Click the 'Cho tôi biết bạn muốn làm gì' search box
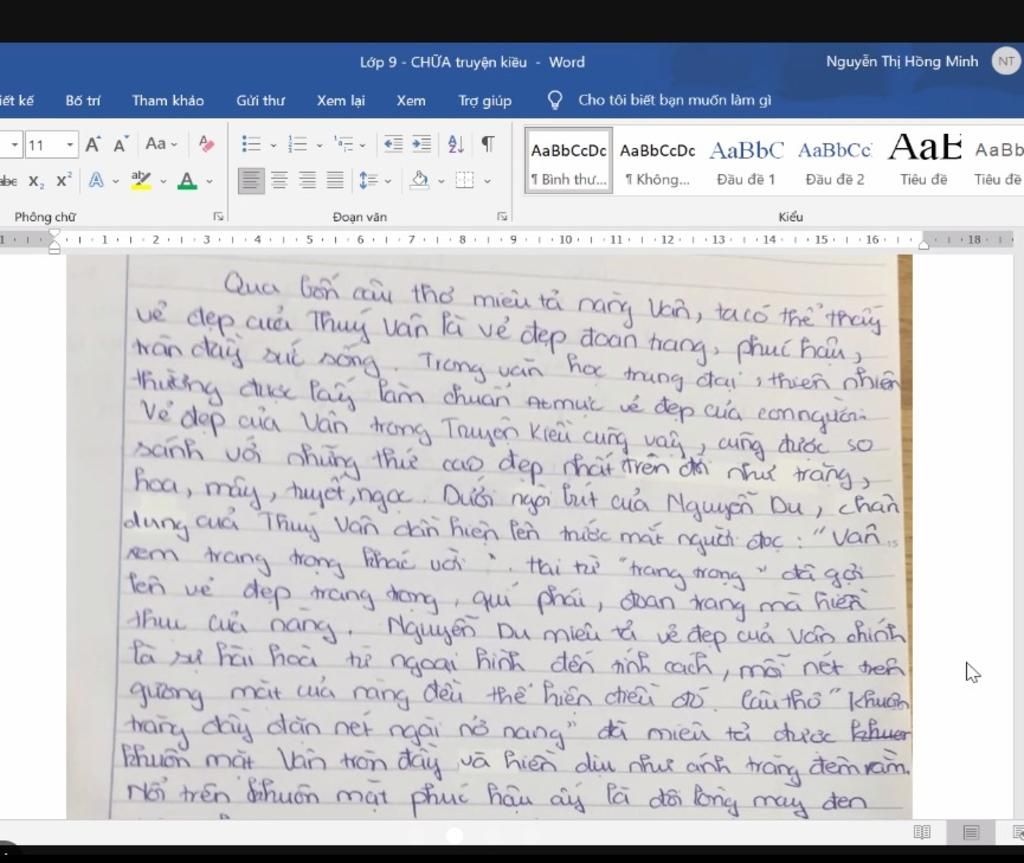 (675, 100)
